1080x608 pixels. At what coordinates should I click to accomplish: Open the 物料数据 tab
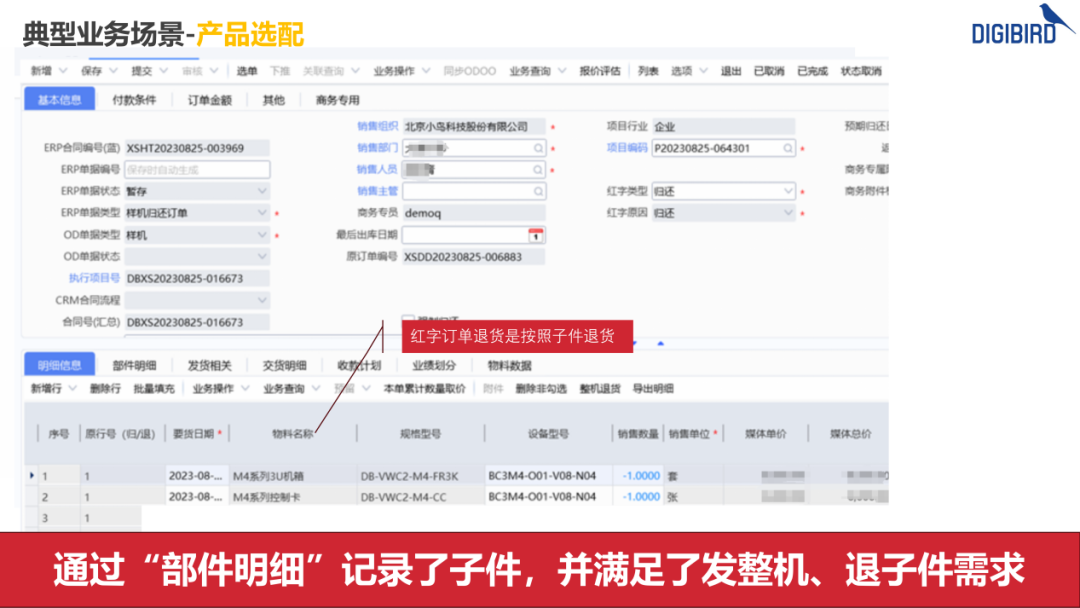point(509,365)
